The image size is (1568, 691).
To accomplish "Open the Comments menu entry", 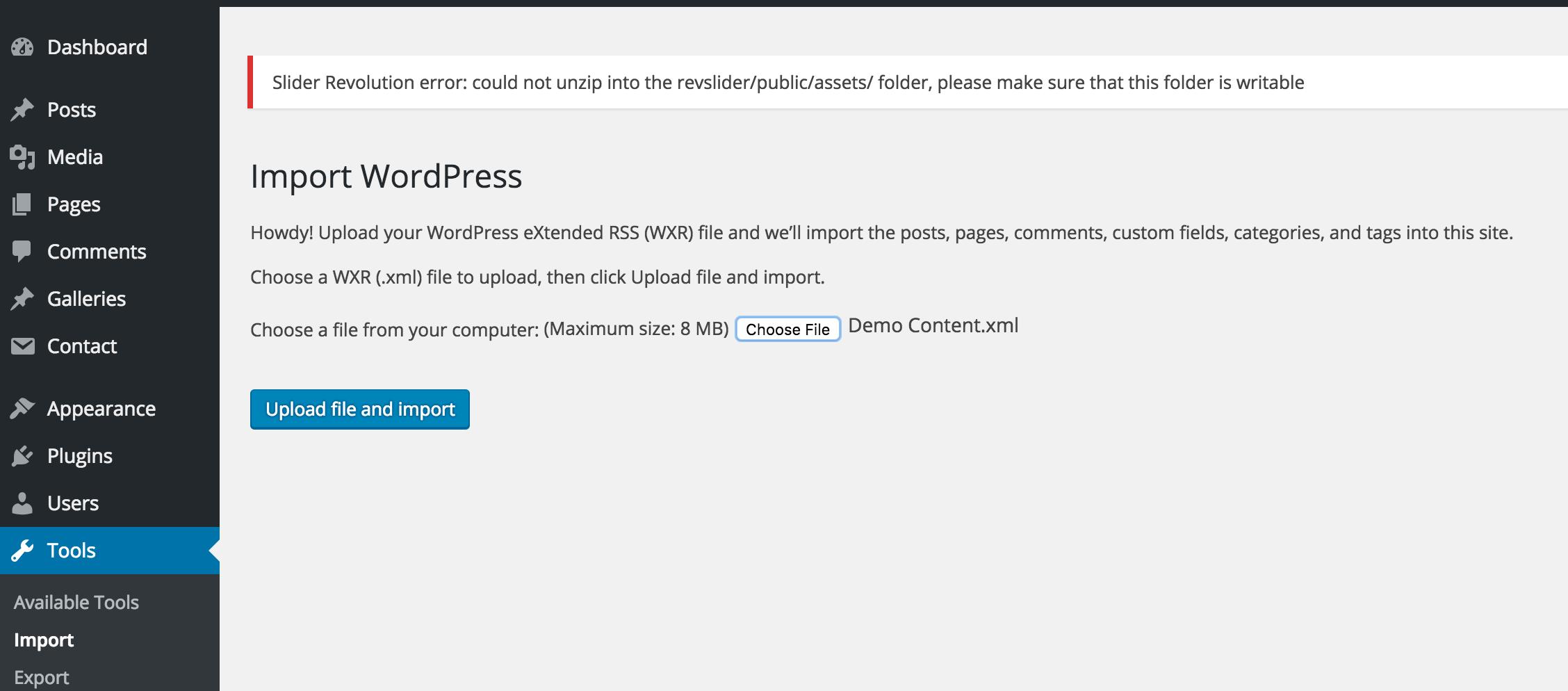I will [x=96, y=251].
